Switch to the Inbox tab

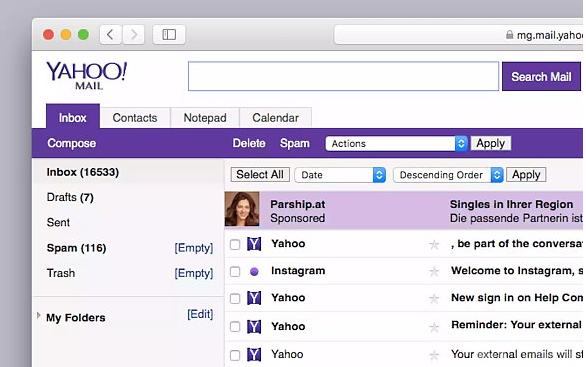pyautogui.click(x=73, y=117)
